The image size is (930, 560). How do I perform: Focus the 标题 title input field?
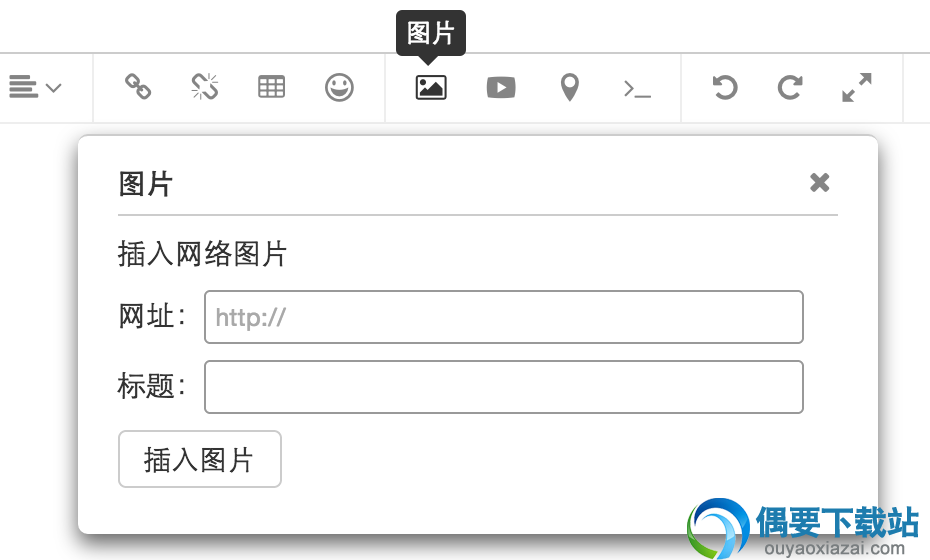(504, 387)
